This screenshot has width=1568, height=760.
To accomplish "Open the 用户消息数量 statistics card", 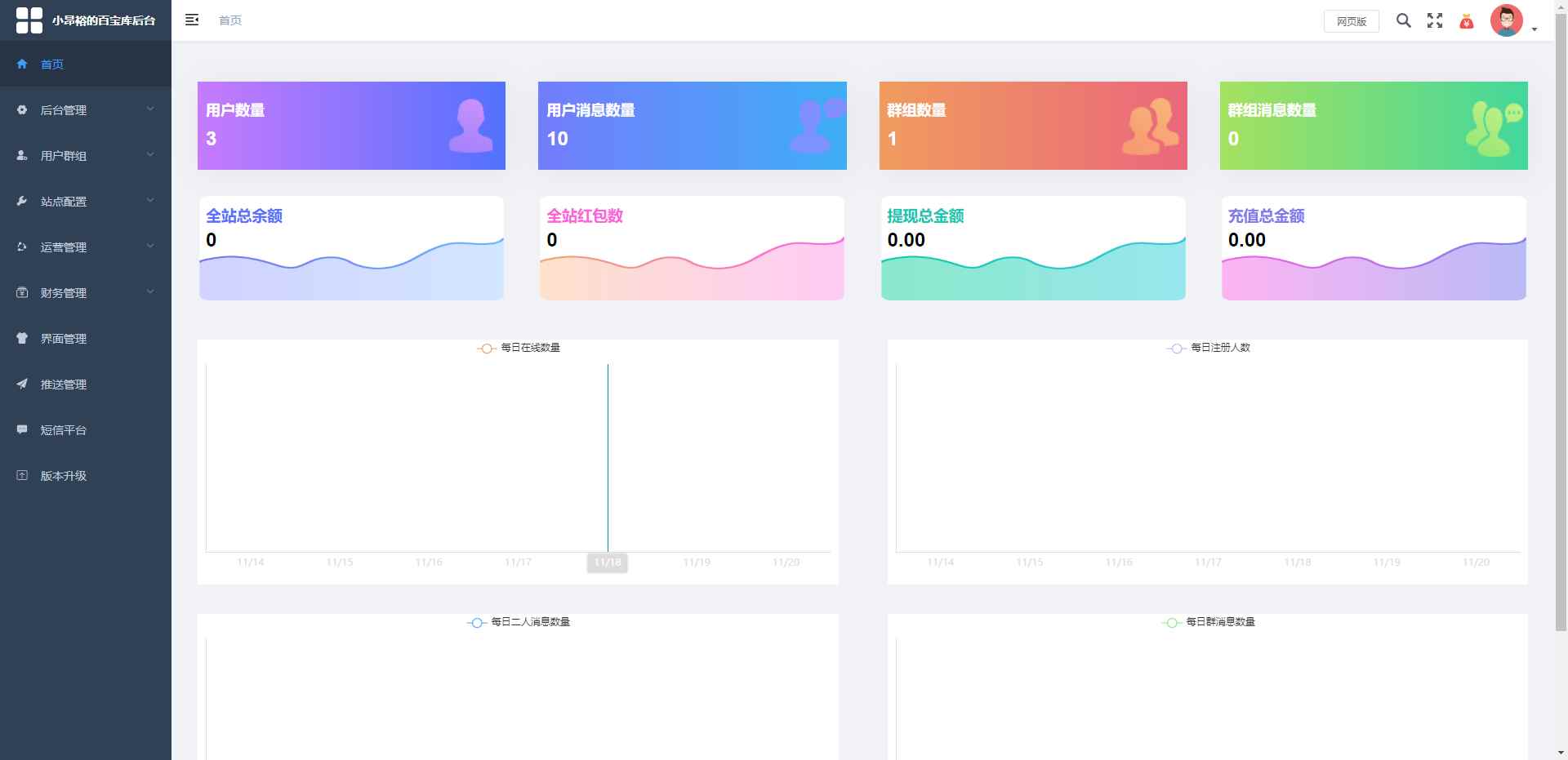I will click(x=692, y=126).
